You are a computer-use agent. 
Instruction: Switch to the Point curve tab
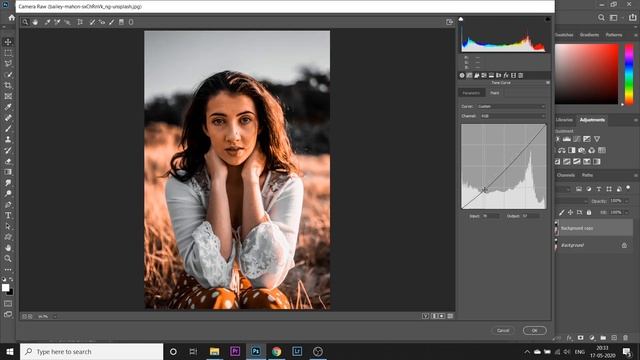494,93
